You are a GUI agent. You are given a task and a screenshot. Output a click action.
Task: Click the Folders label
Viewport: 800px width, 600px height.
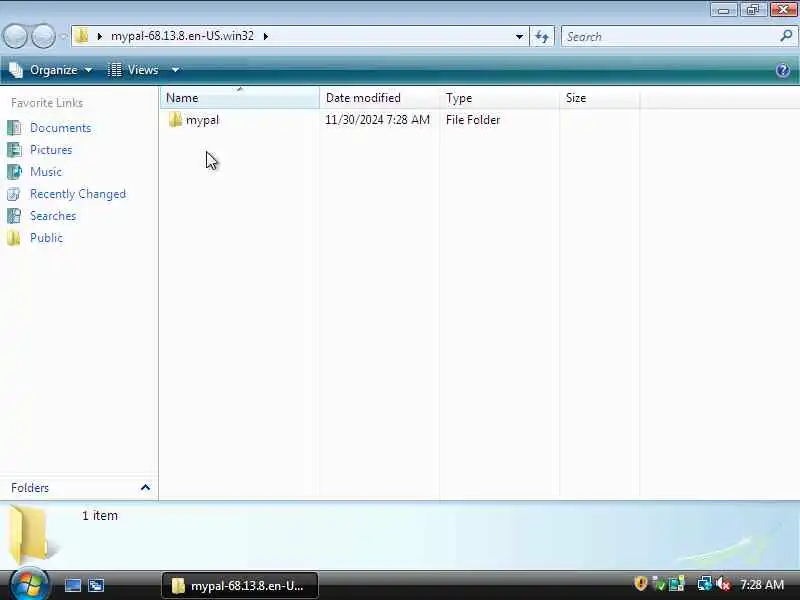tap(30, 488)
